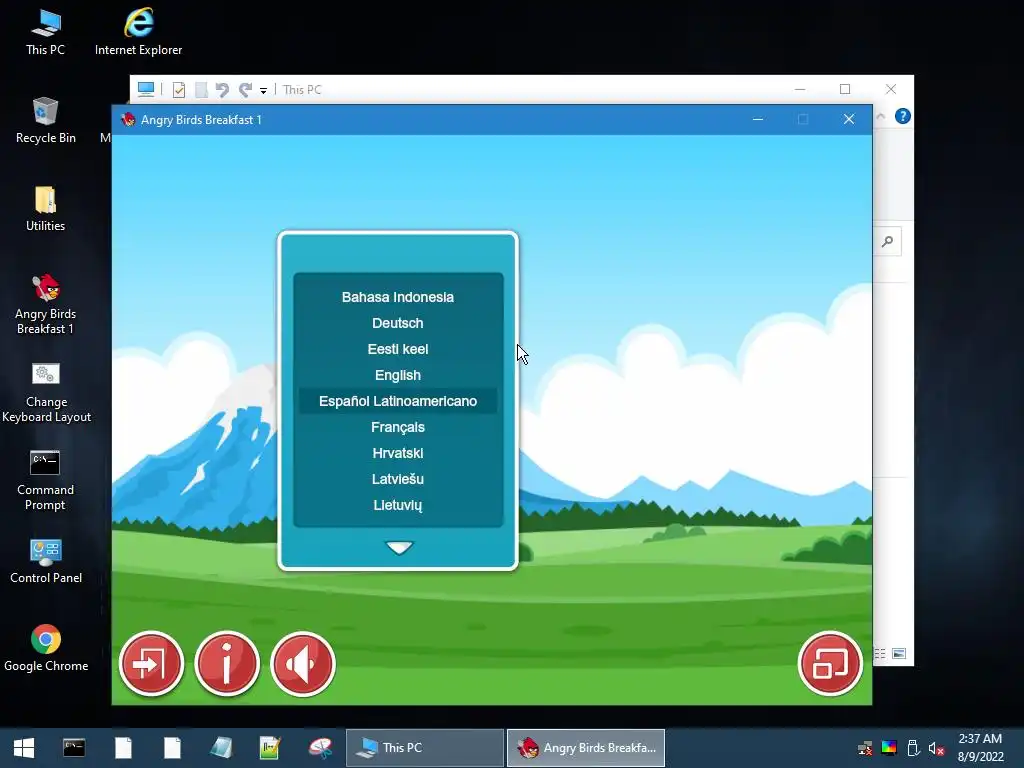Choose English language
Screen dimensions: 1024x768
coord(398,376)
